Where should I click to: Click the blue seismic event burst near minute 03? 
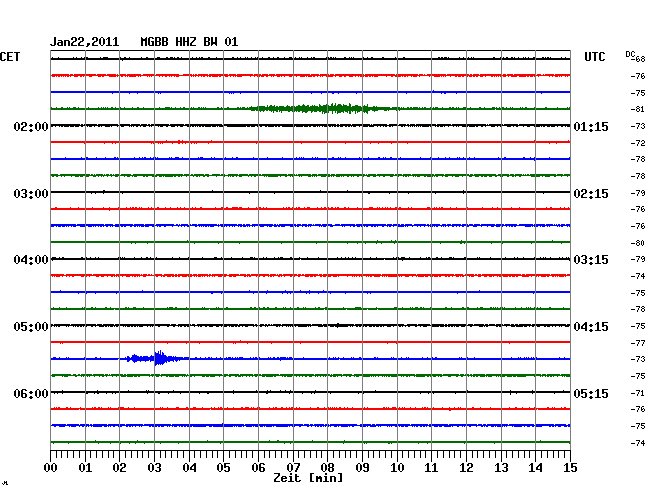(x=158, y=358)
